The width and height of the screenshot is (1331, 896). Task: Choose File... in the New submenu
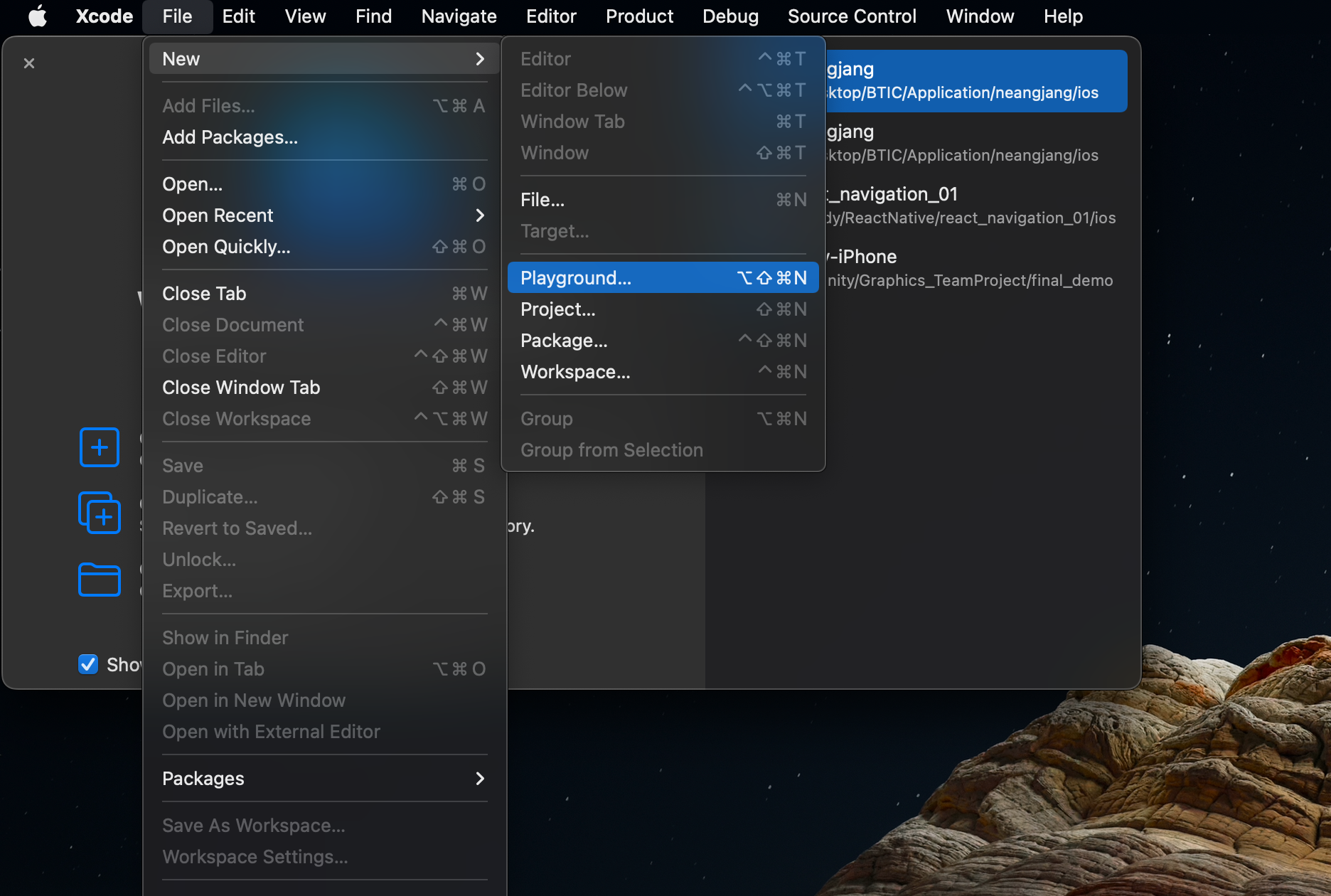click(x=663, y=200)
